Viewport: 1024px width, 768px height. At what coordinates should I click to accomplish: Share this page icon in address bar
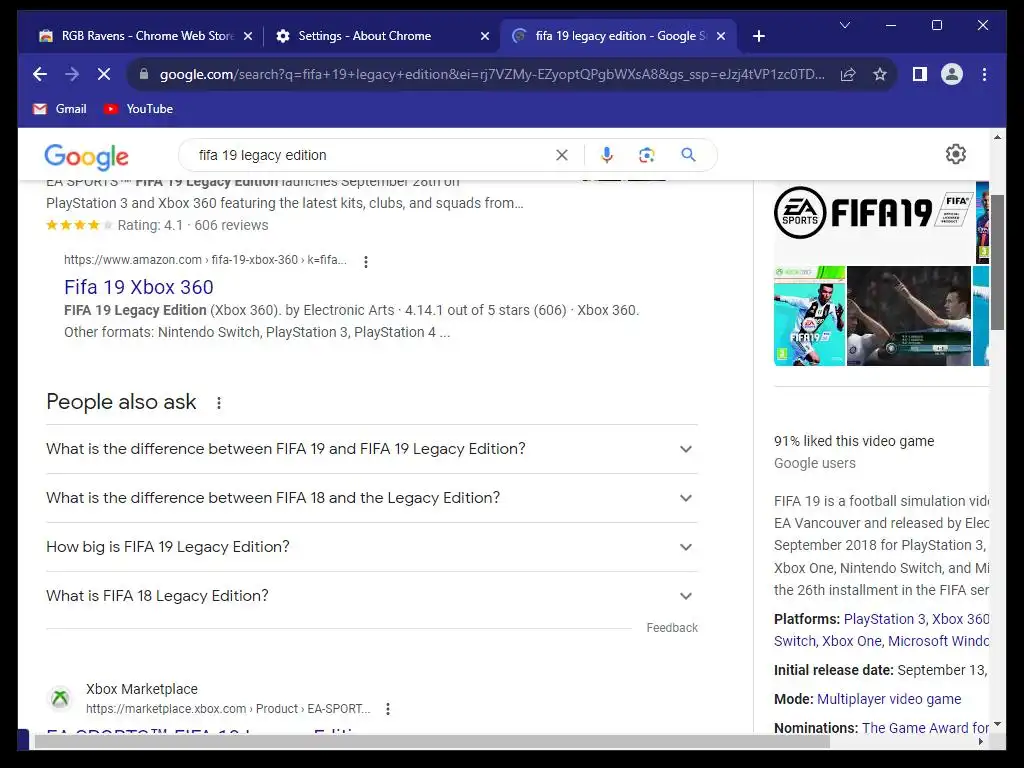(x=848, y=74)
